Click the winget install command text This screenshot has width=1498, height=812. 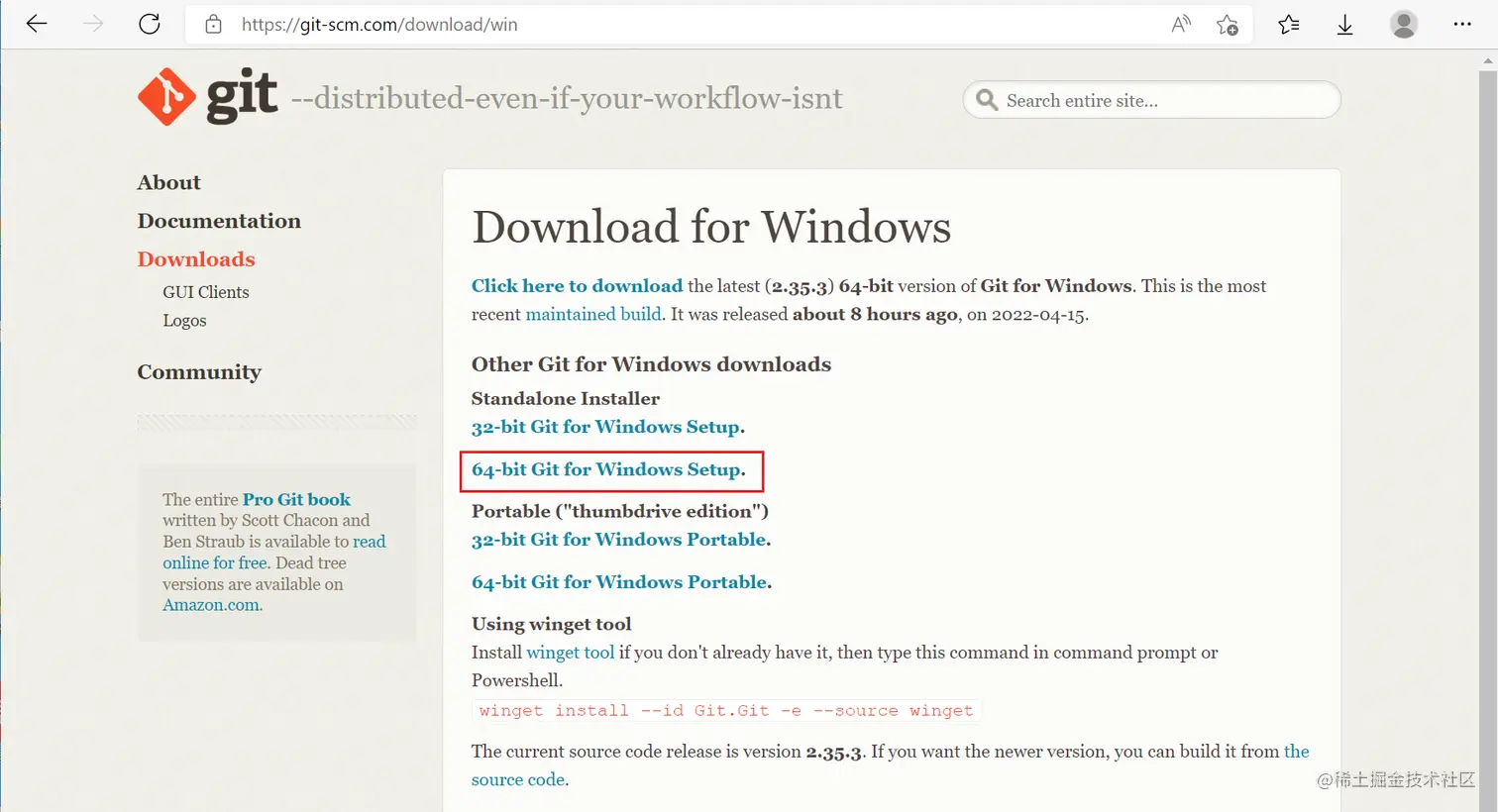coord(726,710)
